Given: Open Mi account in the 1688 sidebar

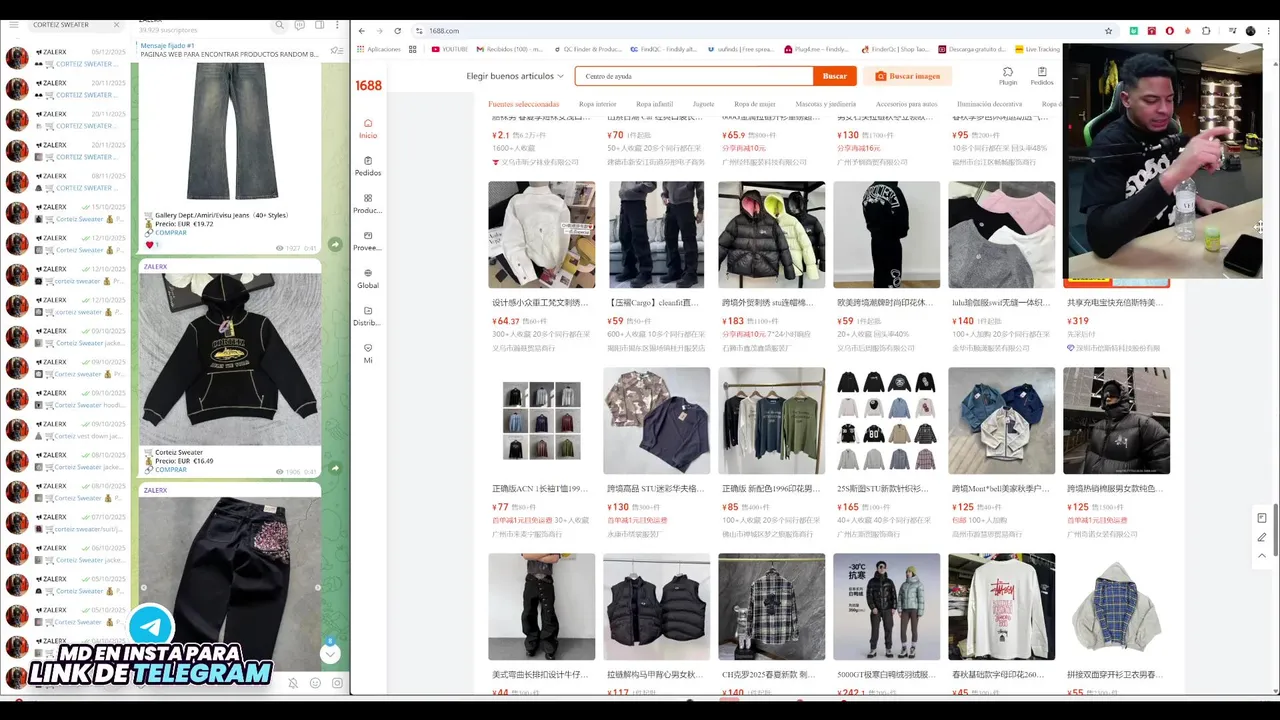Looking at the screenshot, I should (368, 353).
